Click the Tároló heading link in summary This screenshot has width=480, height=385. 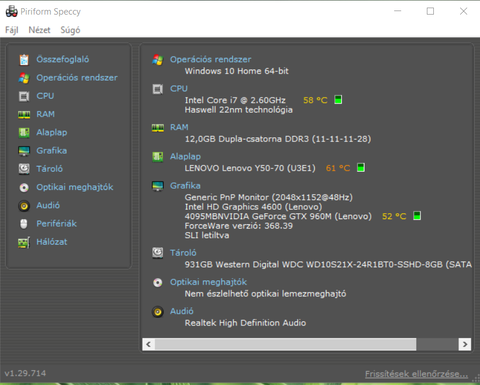coord(183,253)
